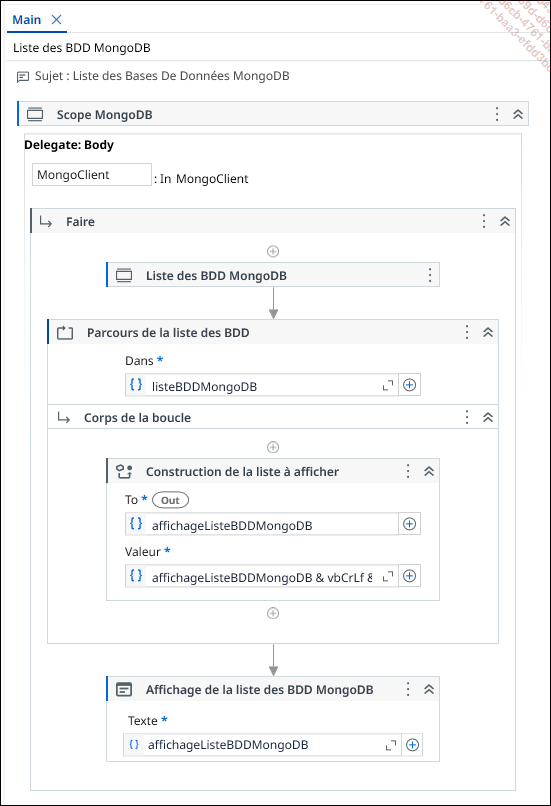Viewport: 551px width, 806px height.
Task: Collapse Parcours de la liste des BDD
Action: (488, 332)
